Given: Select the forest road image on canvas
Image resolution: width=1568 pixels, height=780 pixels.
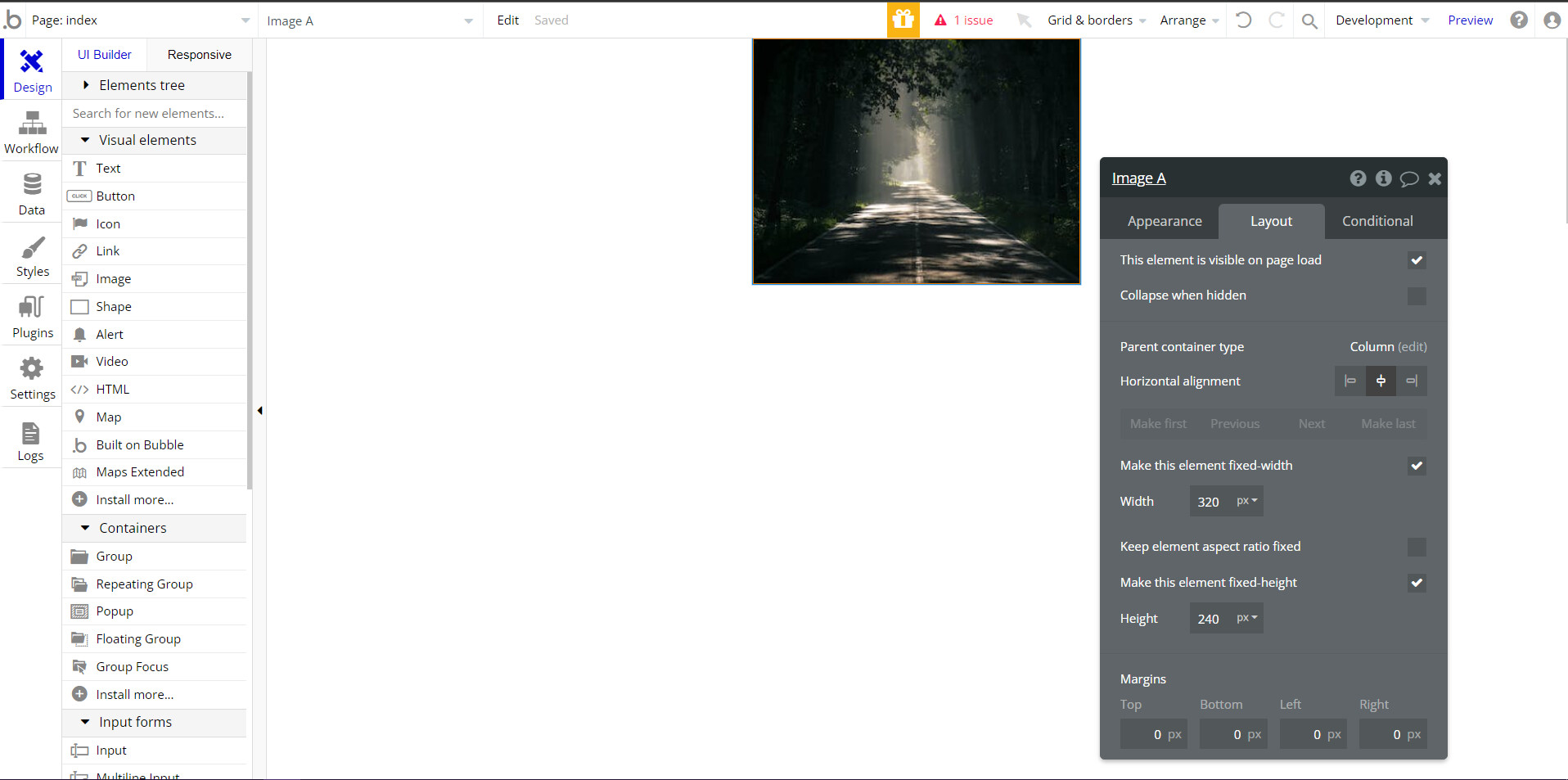Looking at the screenshot, I should click(x=917, y=161).
